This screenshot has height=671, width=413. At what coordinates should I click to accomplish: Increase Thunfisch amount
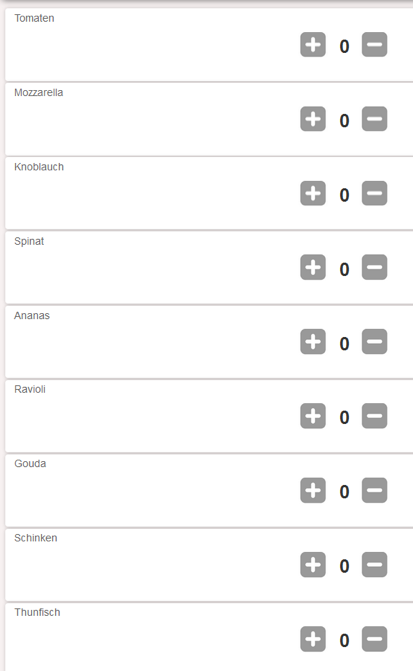pos(313,639)
